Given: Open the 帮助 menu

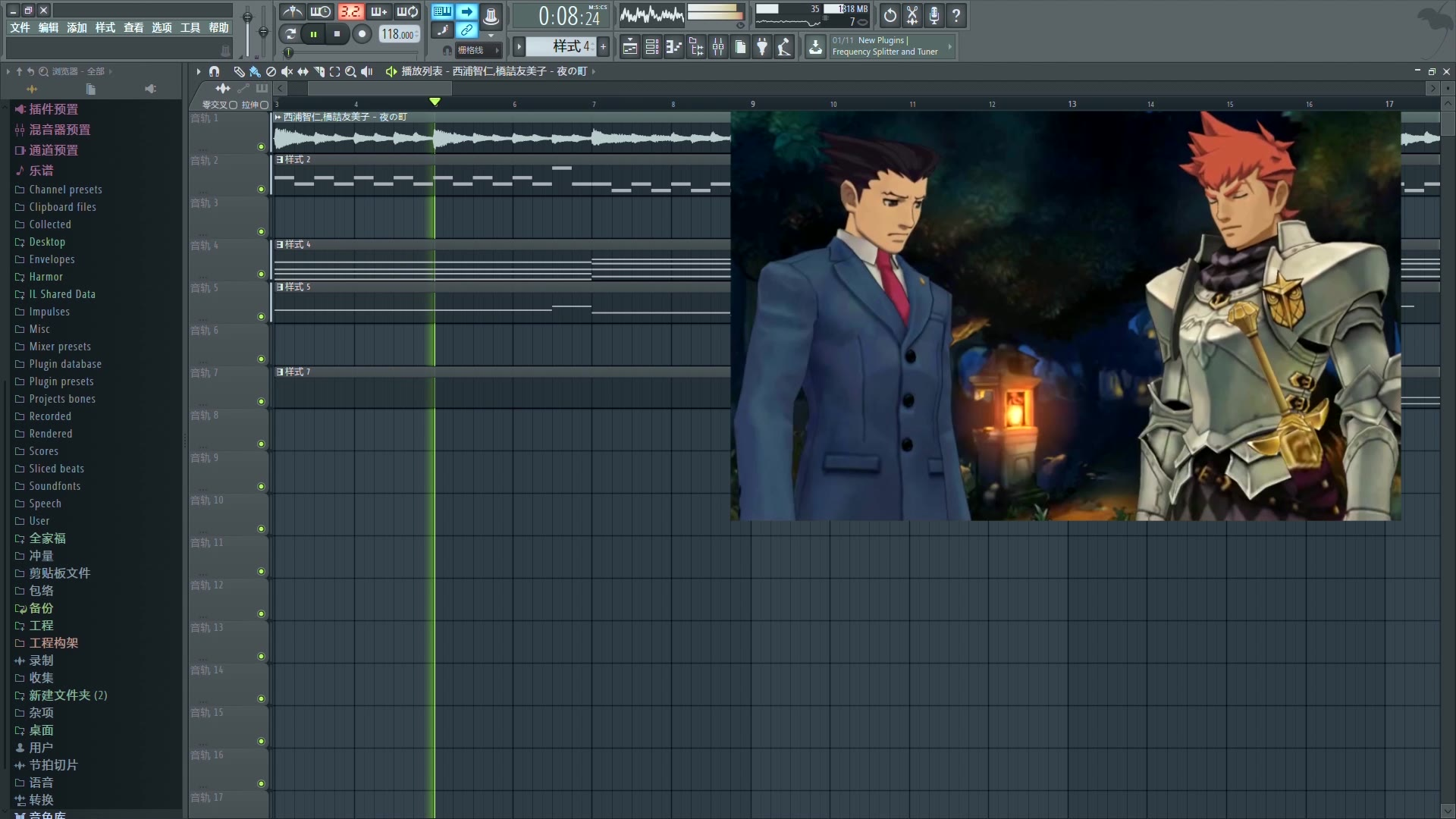Looking at the screenshot, I should (x=218, y=27).
